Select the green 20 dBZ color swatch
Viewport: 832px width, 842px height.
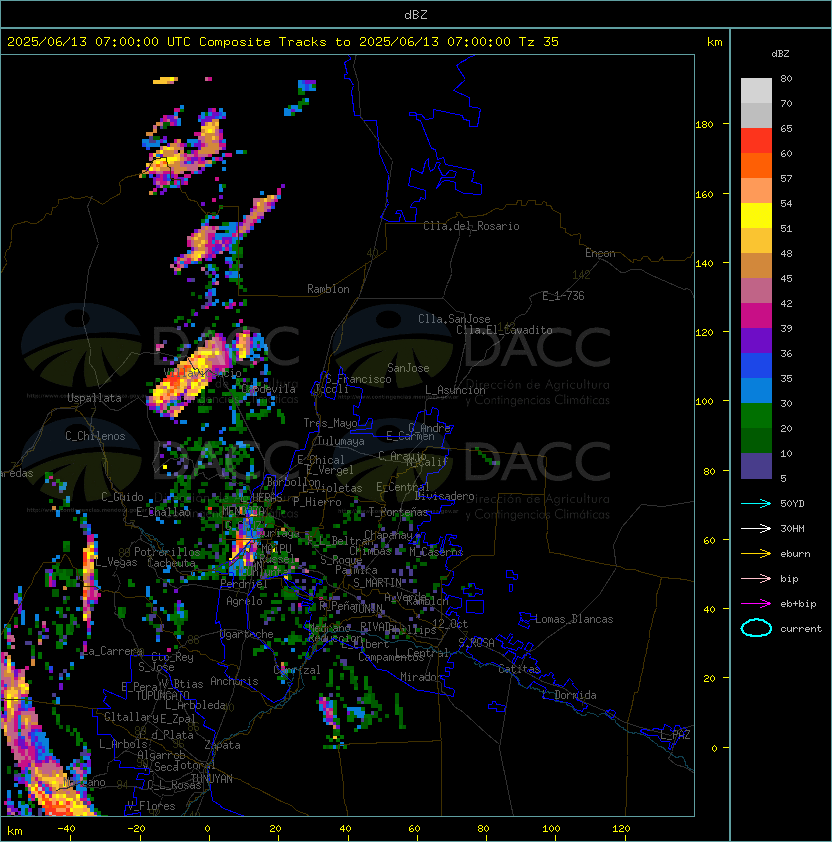[x=756, y=416]
